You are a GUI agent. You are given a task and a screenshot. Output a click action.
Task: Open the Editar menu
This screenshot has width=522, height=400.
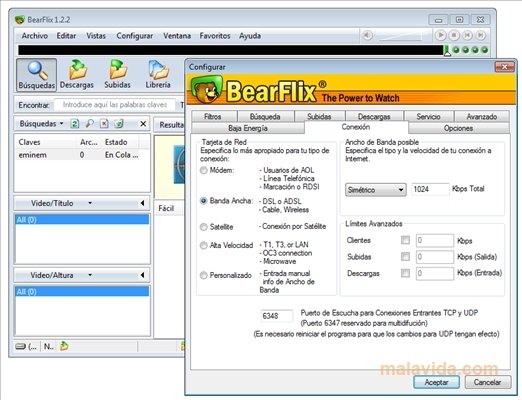66,36
